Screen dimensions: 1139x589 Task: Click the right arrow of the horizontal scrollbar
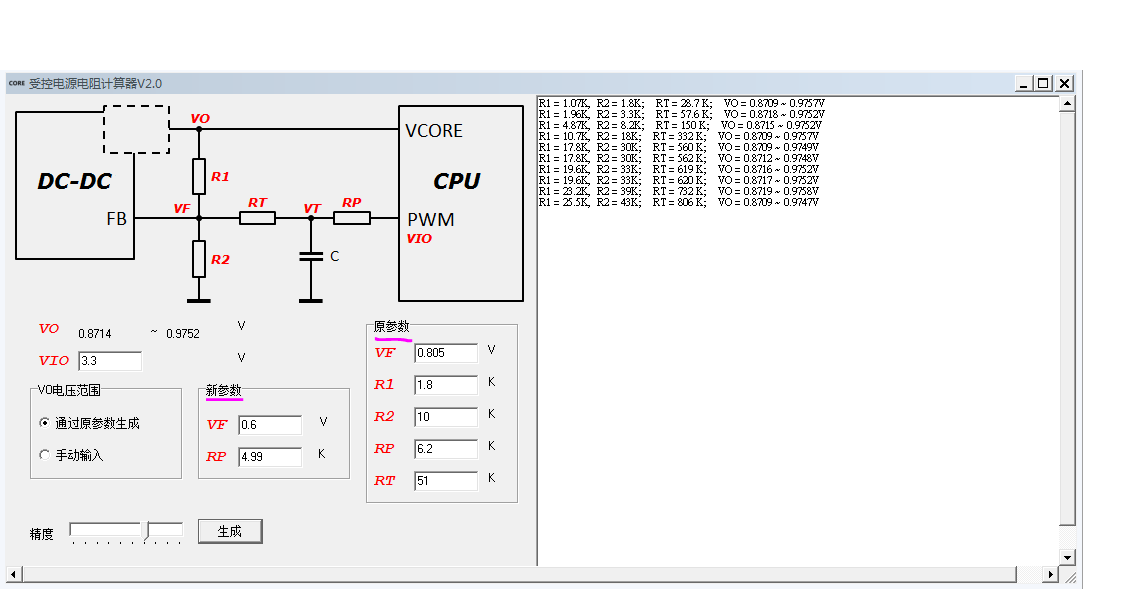(1052, 574)
